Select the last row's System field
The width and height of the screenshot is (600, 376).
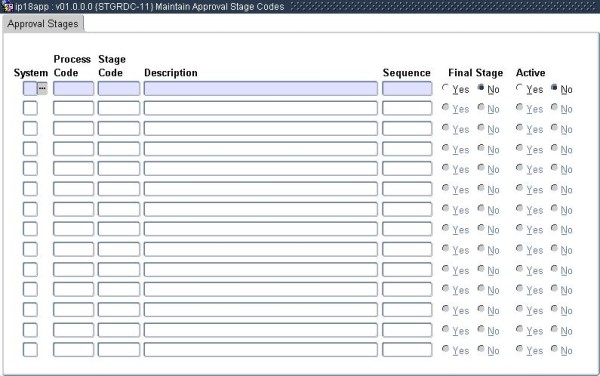pos(30,350)
